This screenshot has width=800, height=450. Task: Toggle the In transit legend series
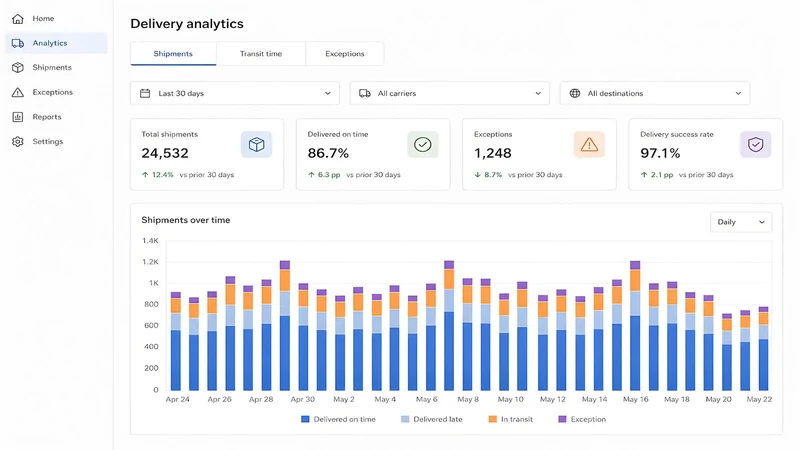point(510,419)
